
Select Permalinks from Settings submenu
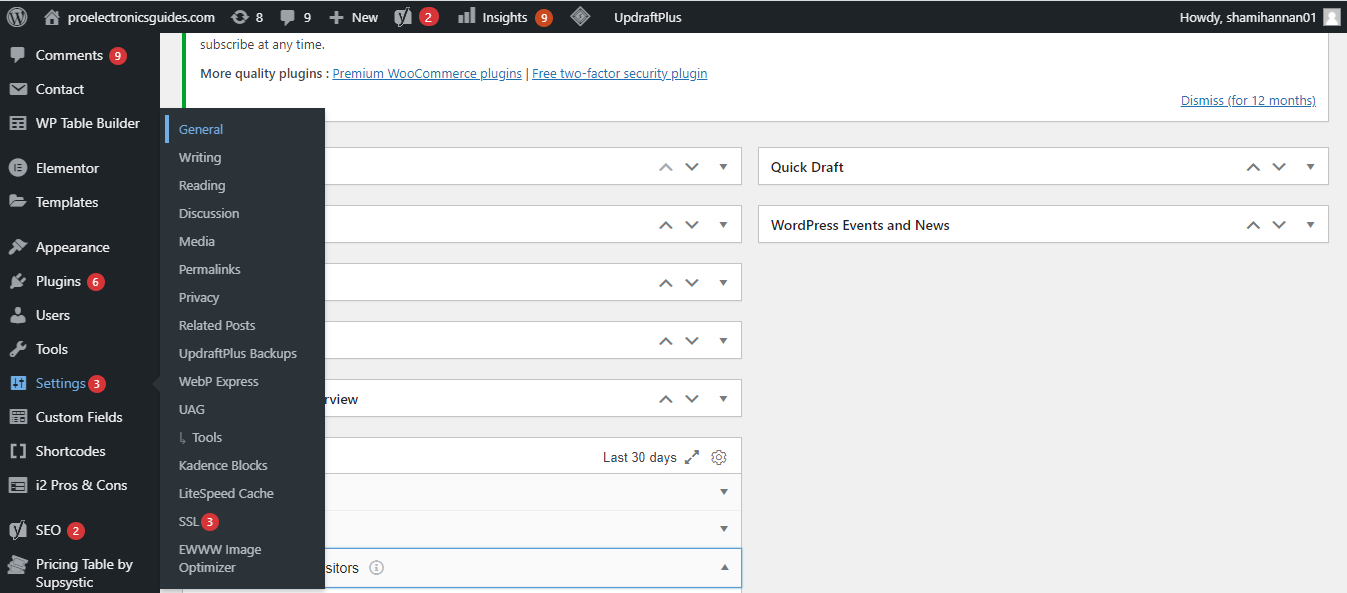[209, 269]
